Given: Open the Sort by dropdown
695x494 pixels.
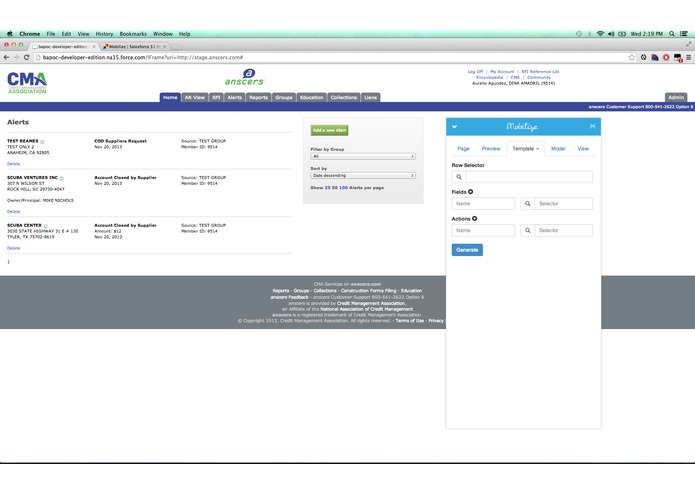Looking at the screenshot, I should (363, 175).
